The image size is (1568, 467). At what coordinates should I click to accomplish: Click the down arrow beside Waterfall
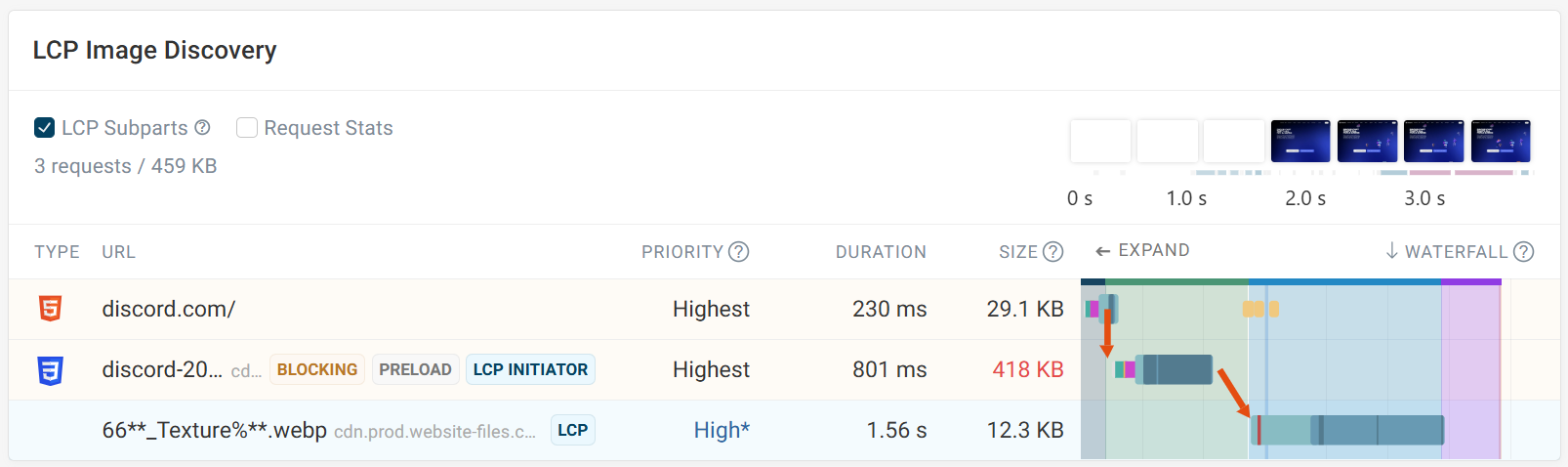[1392, 251]
